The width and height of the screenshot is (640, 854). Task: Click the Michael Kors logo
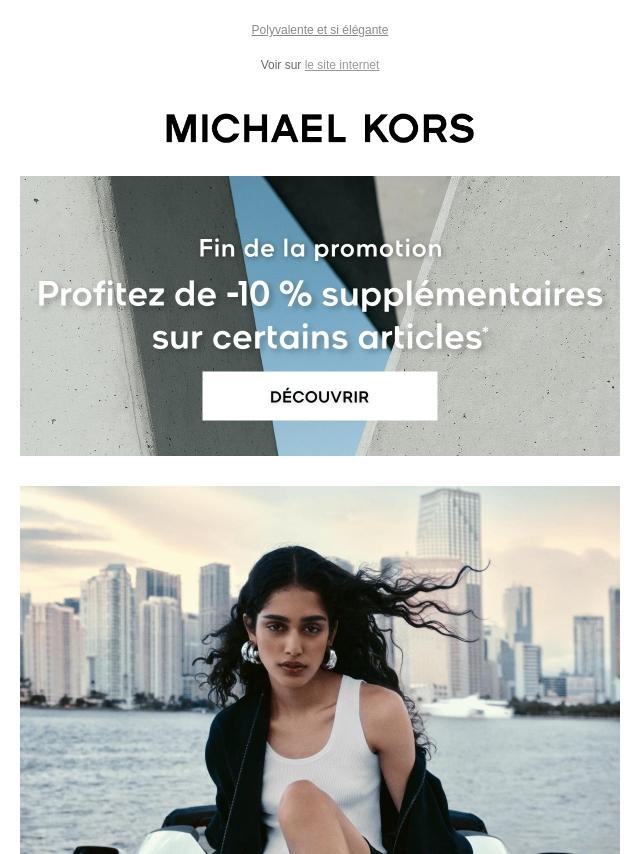[320, 129]
